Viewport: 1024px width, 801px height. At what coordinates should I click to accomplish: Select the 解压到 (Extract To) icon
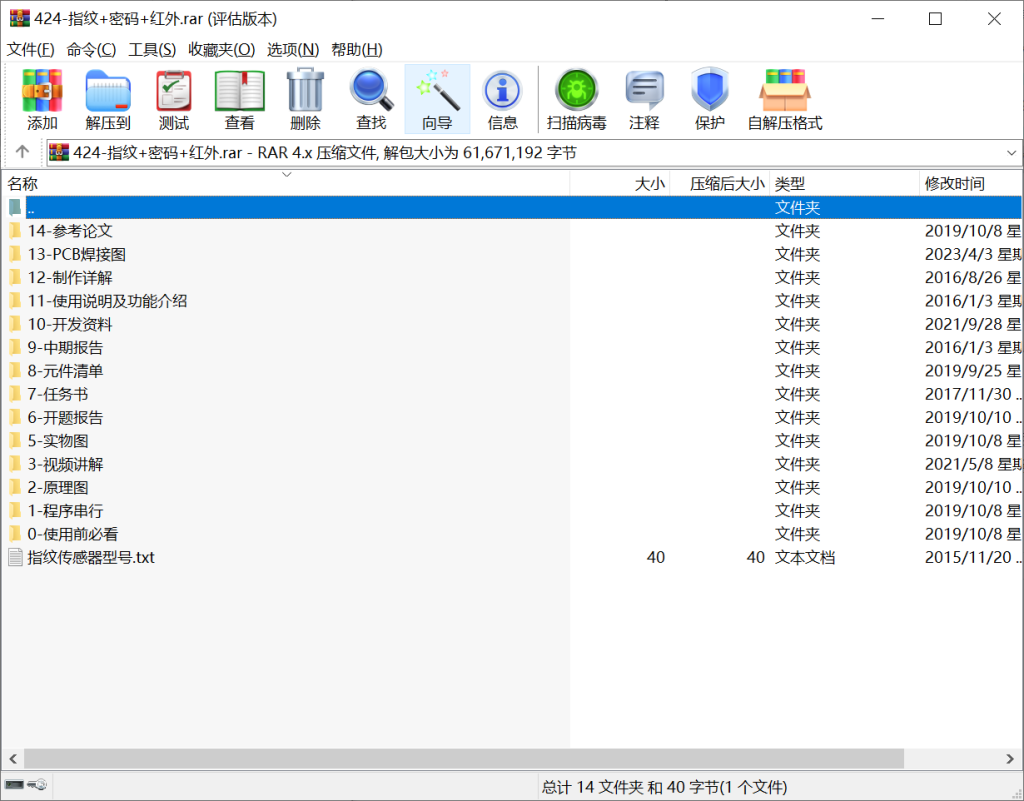[x=108, y=97]
